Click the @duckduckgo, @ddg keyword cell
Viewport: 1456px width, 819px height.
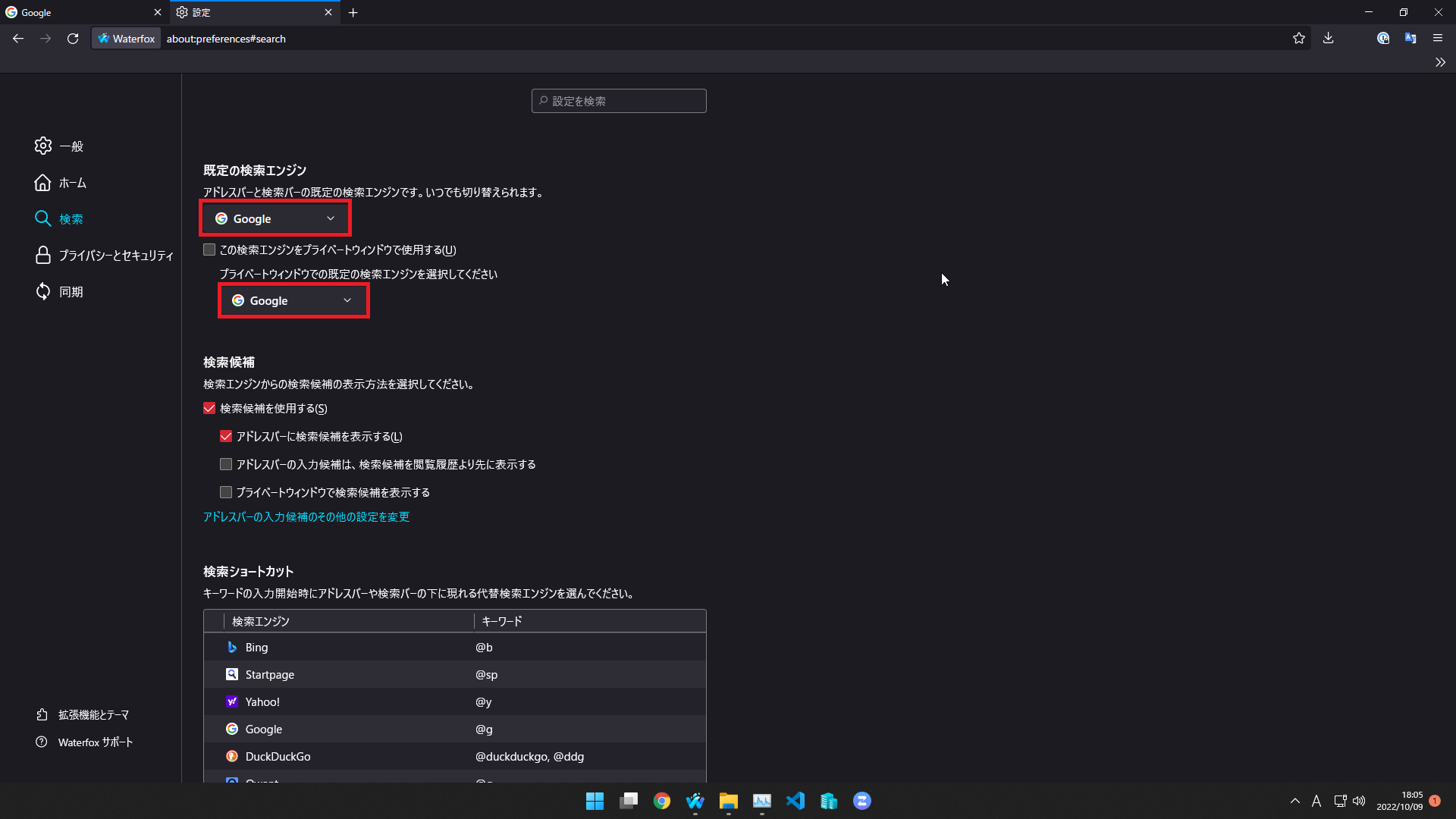coord(529,756)
